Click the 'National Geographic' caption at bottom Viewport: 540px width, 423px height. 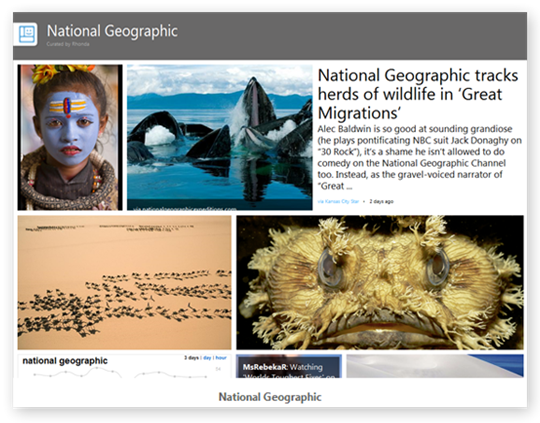270,397
